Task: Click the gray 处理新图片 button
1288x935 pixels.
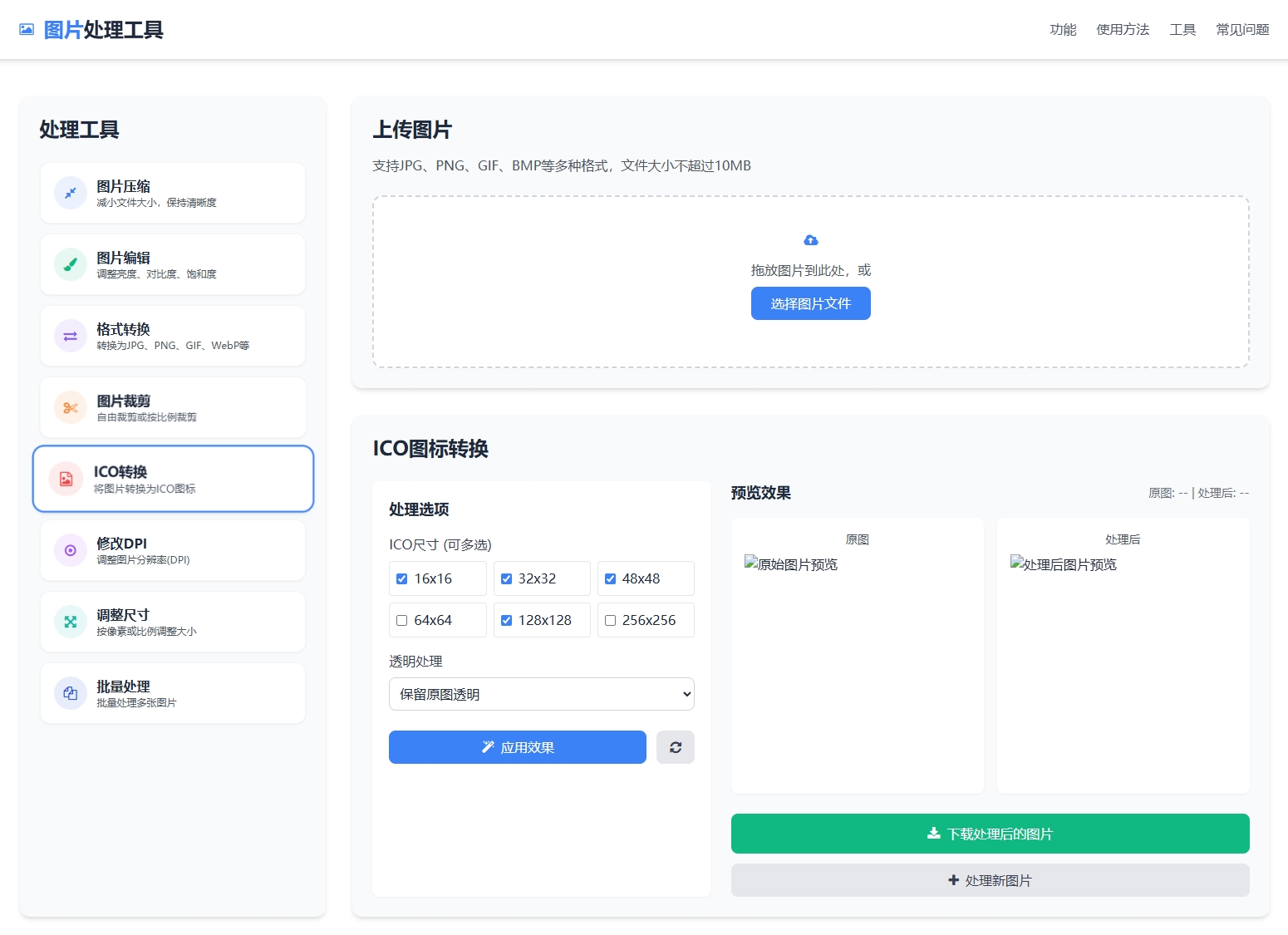Action: pos(990,880)
